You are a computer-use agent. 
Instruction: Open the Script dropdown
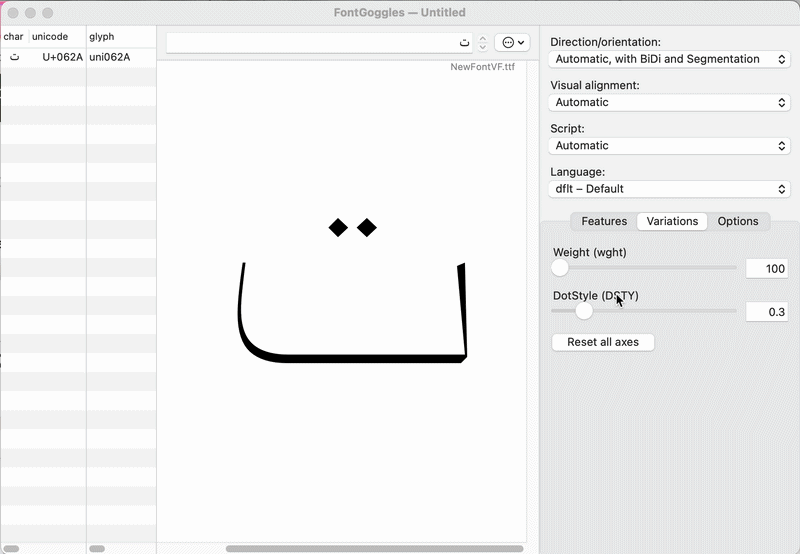pyautogui.click(x=669, y=146)
